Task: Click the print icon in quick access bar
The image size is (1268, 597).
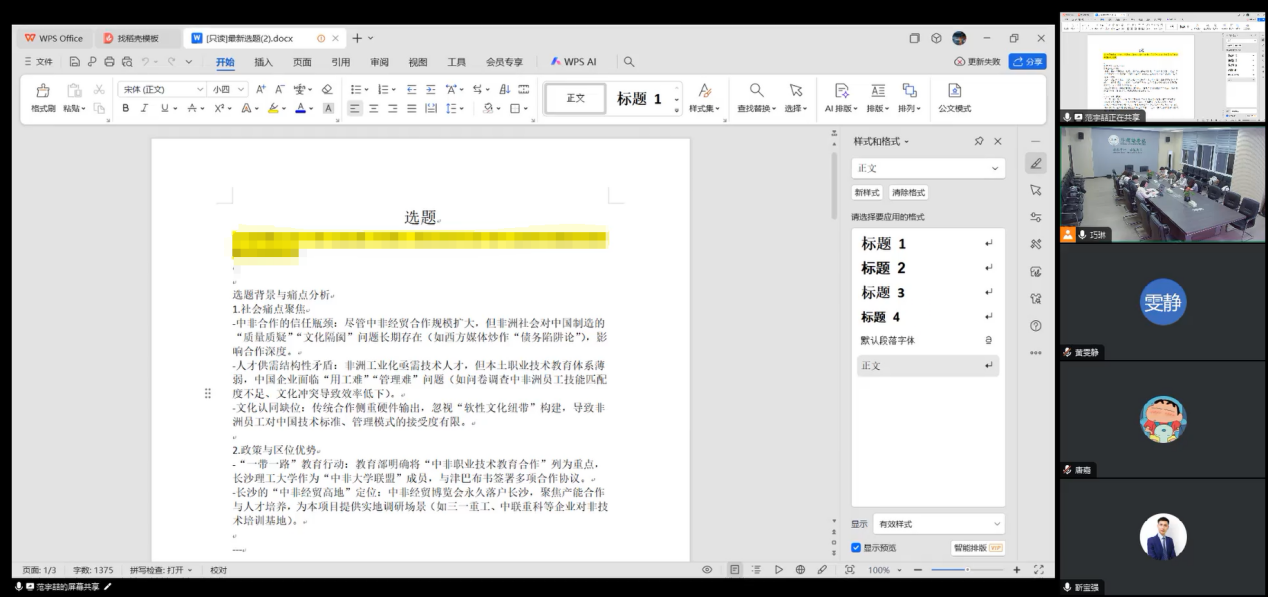Action: pos(110,62)
